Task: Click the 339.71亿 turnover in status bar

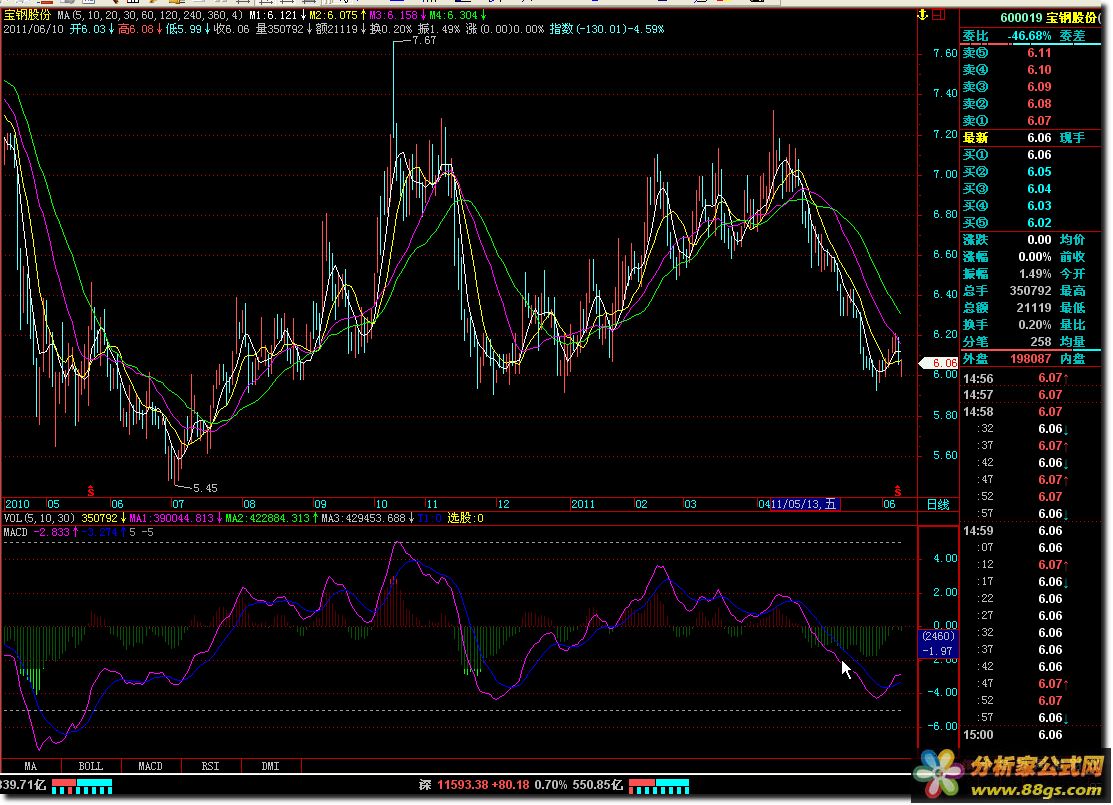Action: [23, 785]
